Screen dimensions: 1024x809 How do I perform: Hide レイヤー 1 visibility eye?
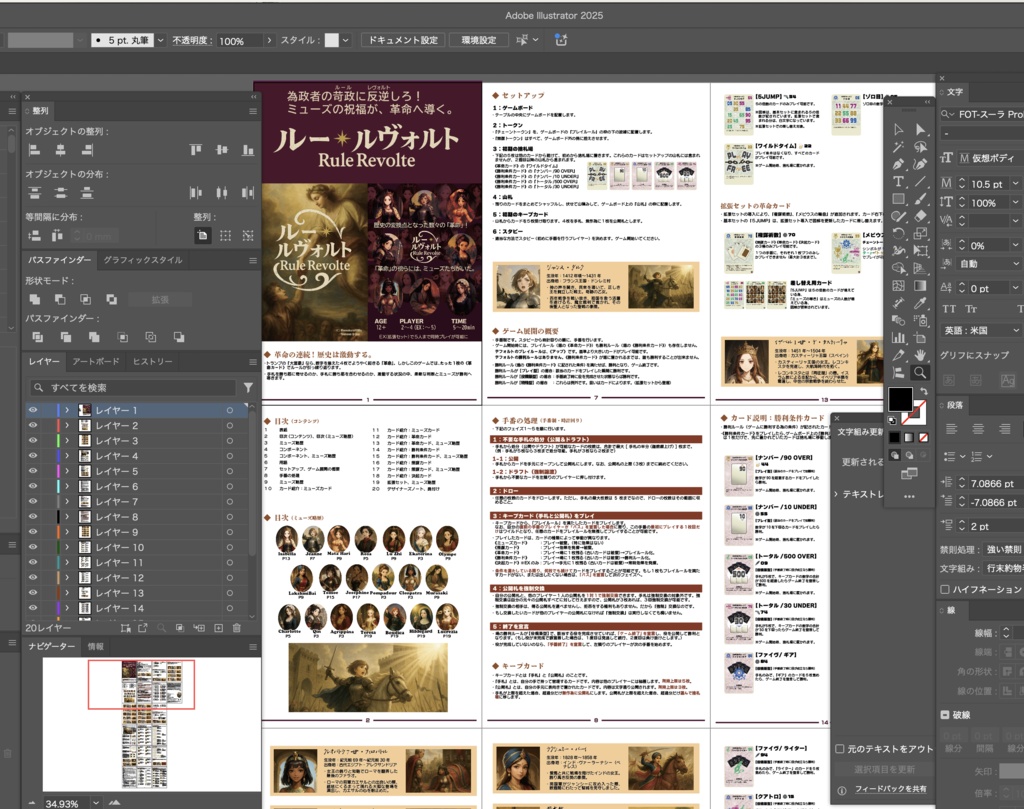point(33,410)
